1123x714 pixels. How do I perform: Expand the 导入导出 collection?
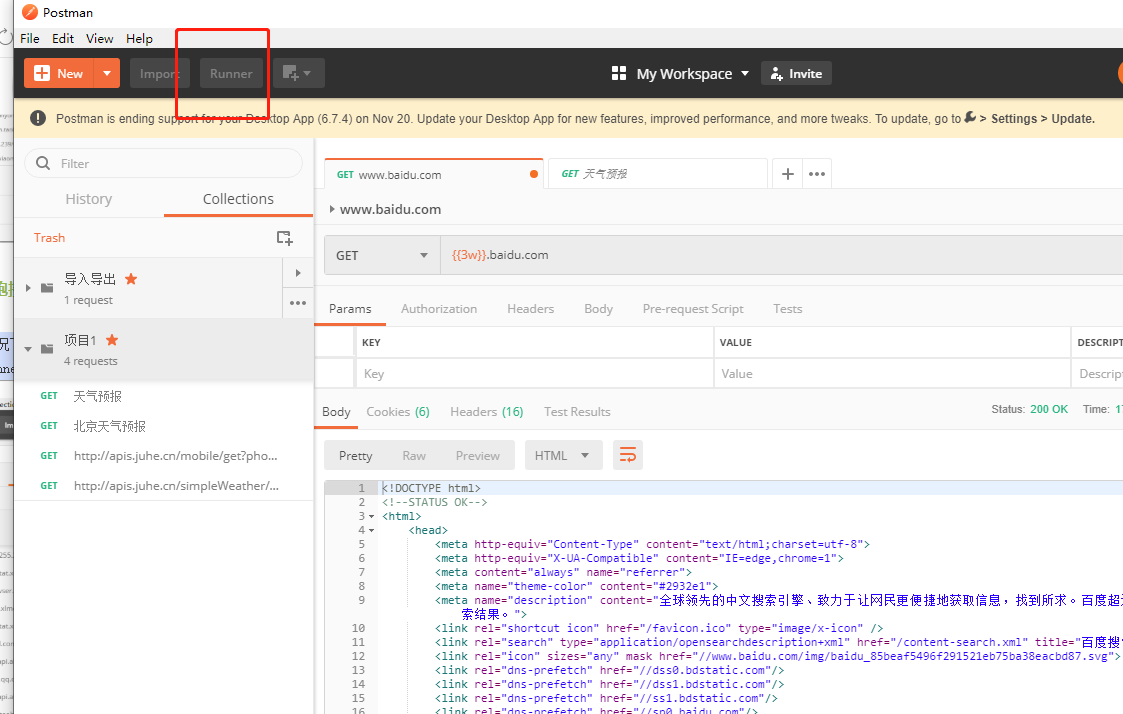[28, 288]
